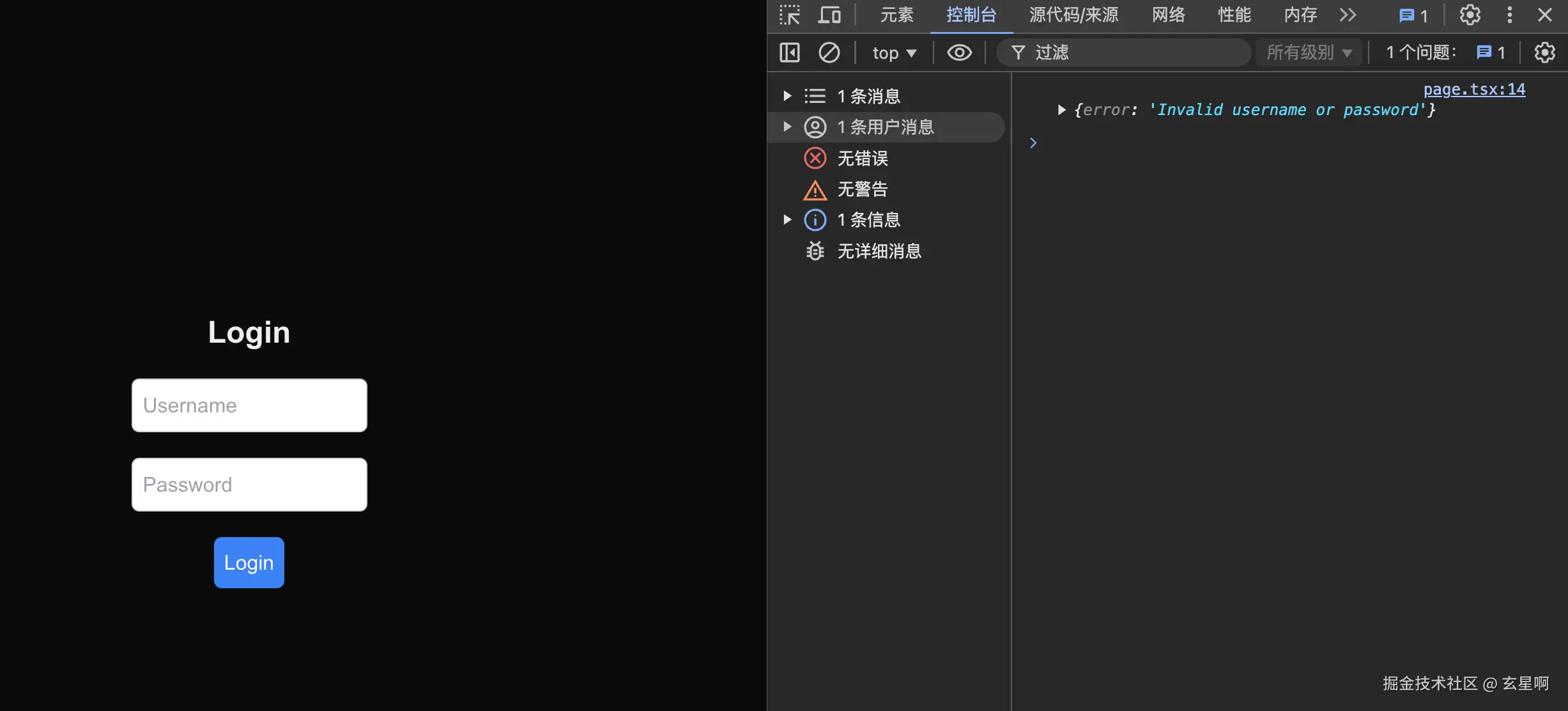Open DevTools settings gear
Image resolution: width=1568 pixels, height=711 pixels.
tap(1470, 15)
